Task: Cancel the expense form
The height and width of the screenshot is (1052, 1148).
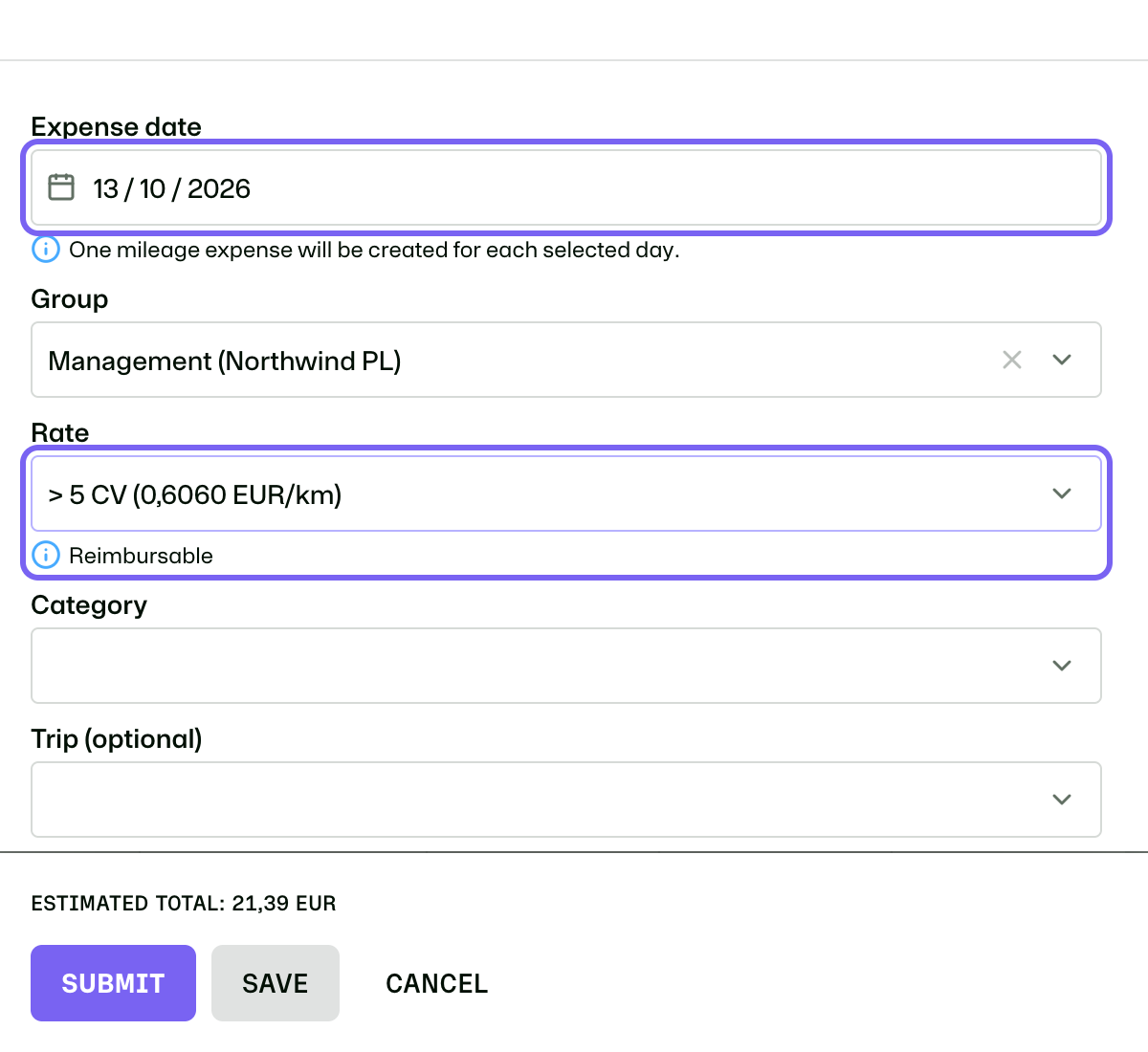Action: click(x=437, y=983)
